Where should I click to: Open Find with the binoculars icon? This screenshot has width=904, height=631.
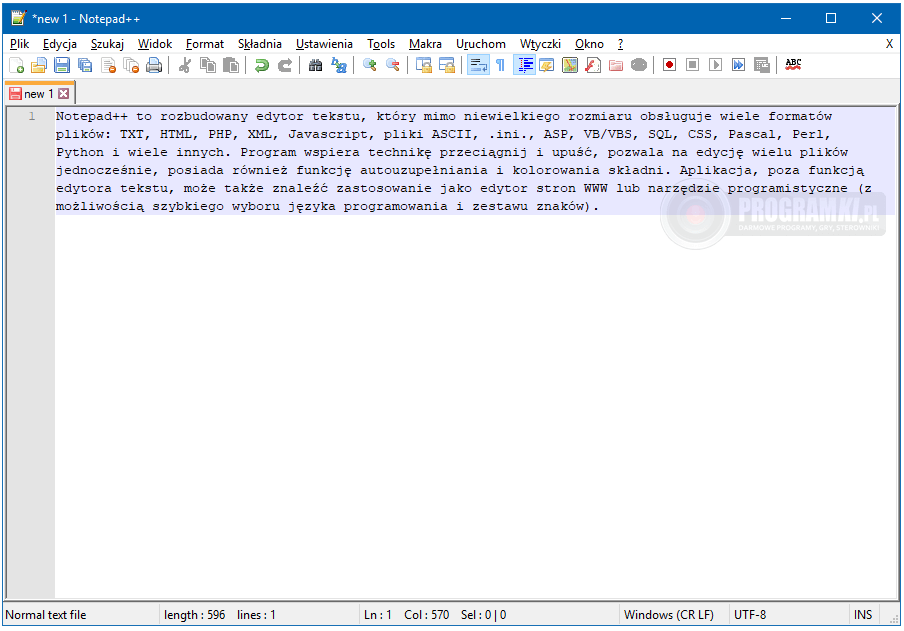point(315,65)
